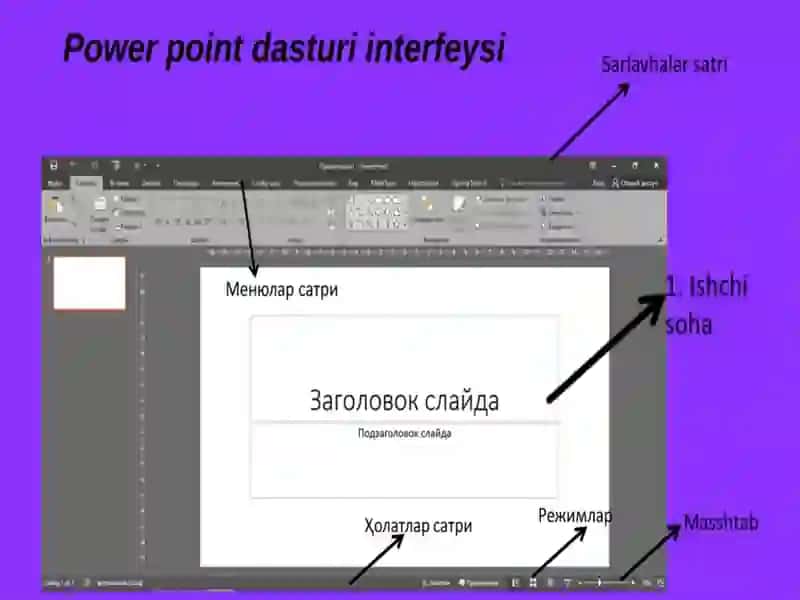Click the Start From Beginning slideshow icon
Viewport: 800px width, 600px height.
click(x=116, y=165)
